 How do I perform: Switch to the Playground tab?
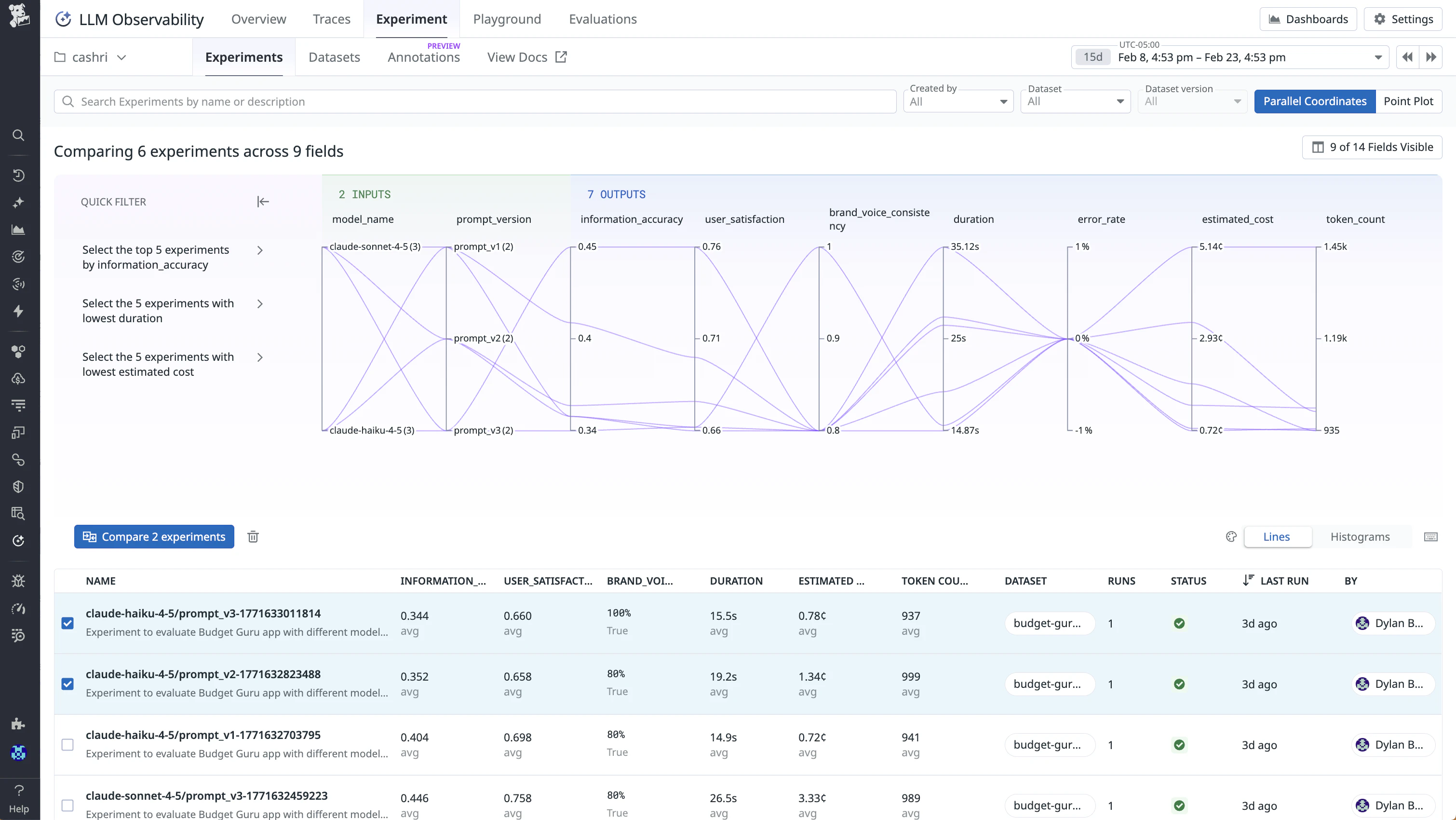click(506, 19)
